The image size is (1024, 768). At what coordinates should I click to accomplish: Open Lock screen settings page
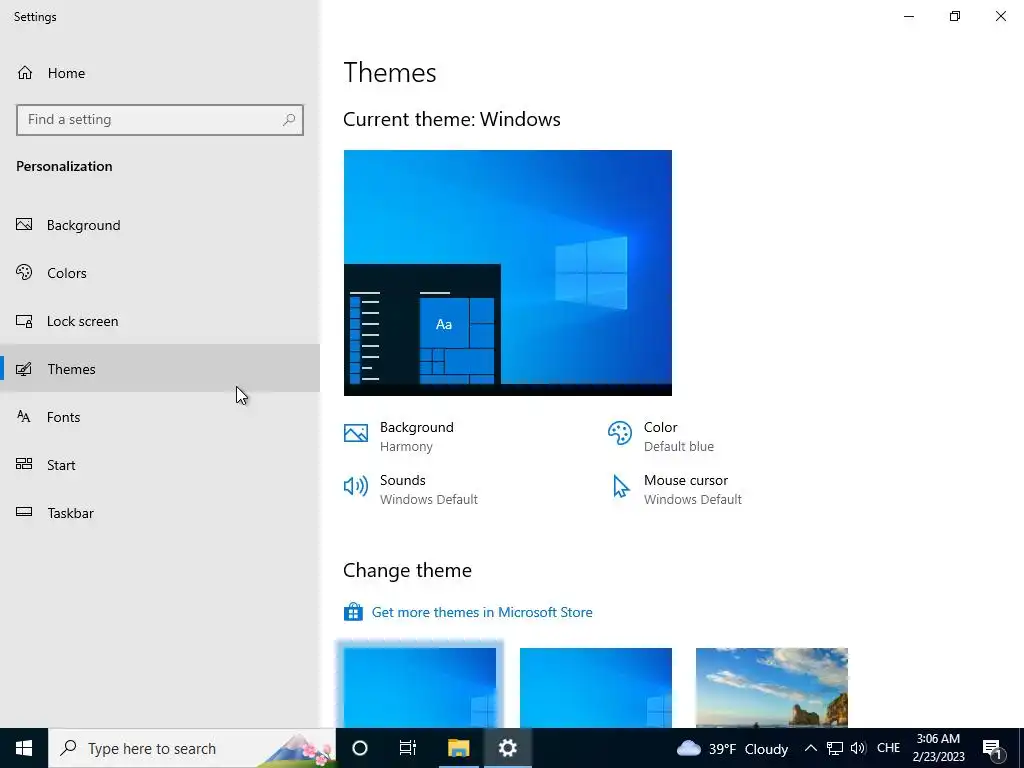point(160,321)
